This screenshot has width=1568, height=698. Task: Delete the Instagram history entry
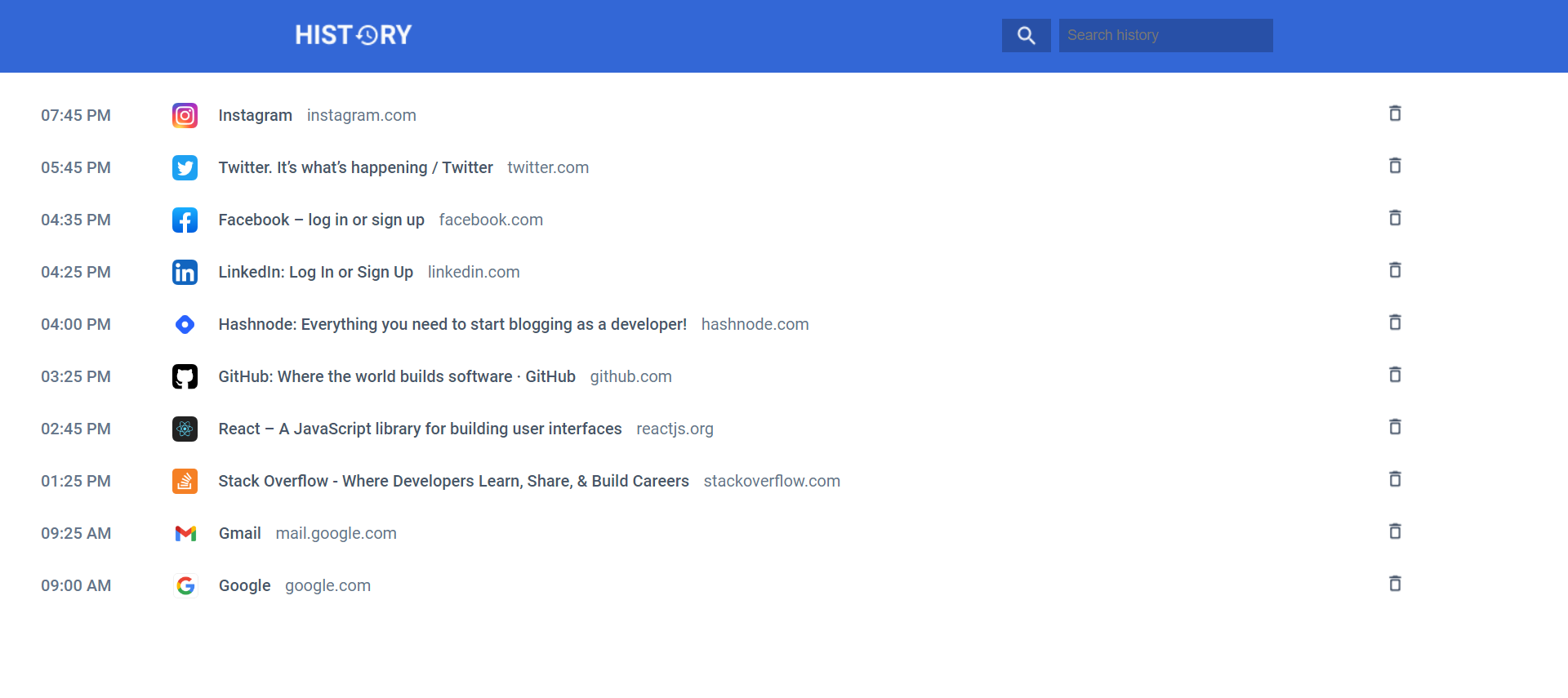[1395, 113]
